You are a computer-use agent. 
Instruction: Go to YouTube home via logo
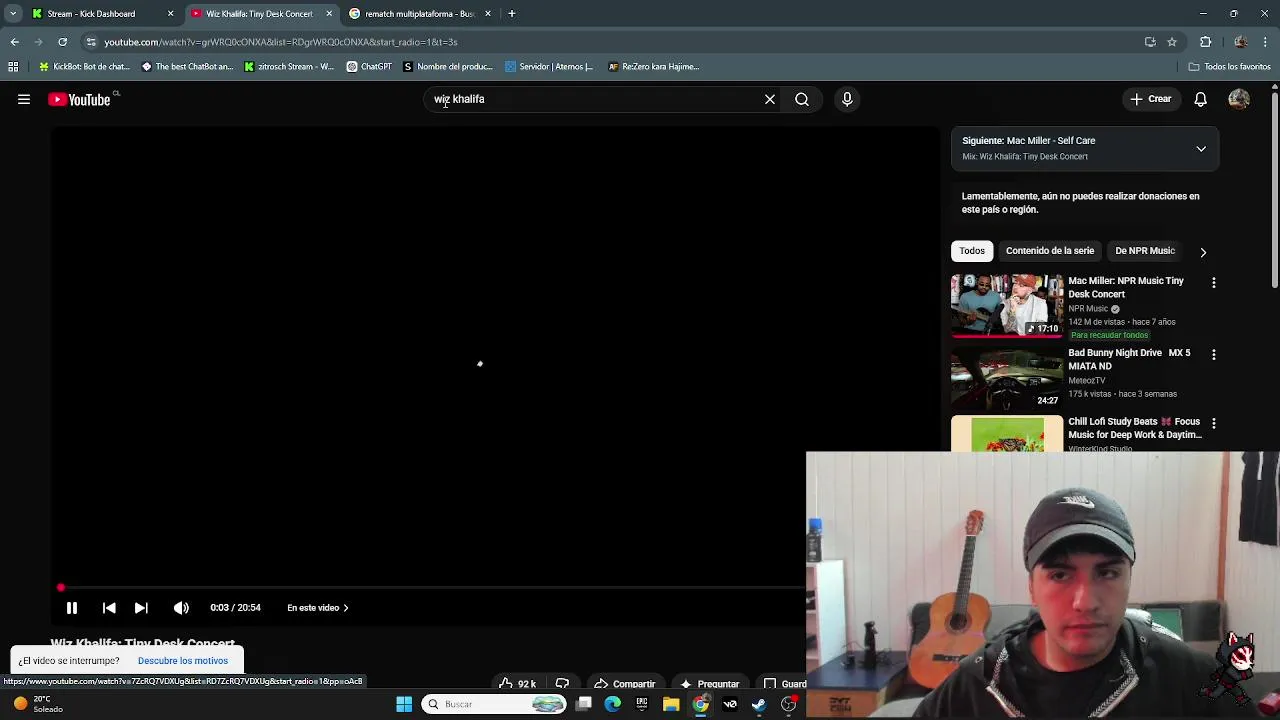pos(80,99)
